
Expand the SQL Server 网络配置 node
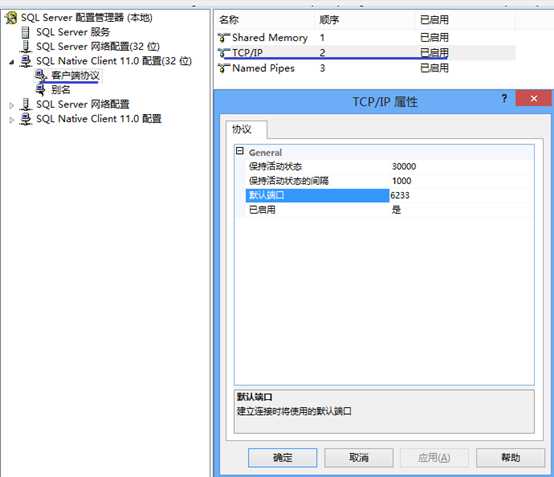[12, 105]
